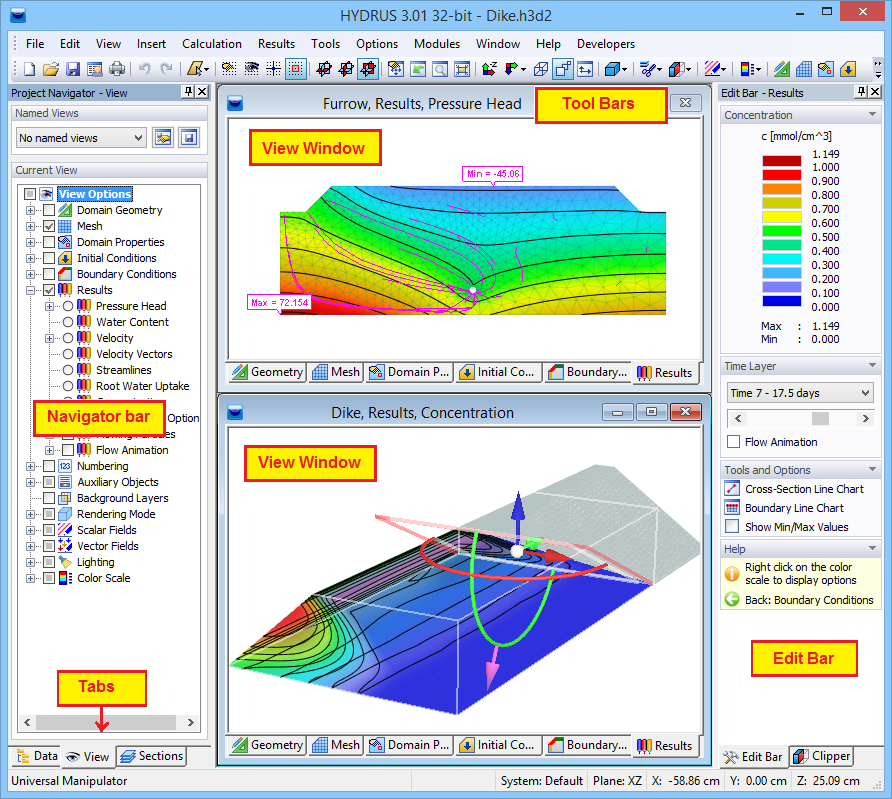Check the Boundary Conditions checkbox
Viewport: 892px width, 799px height.
click(49, 274)
